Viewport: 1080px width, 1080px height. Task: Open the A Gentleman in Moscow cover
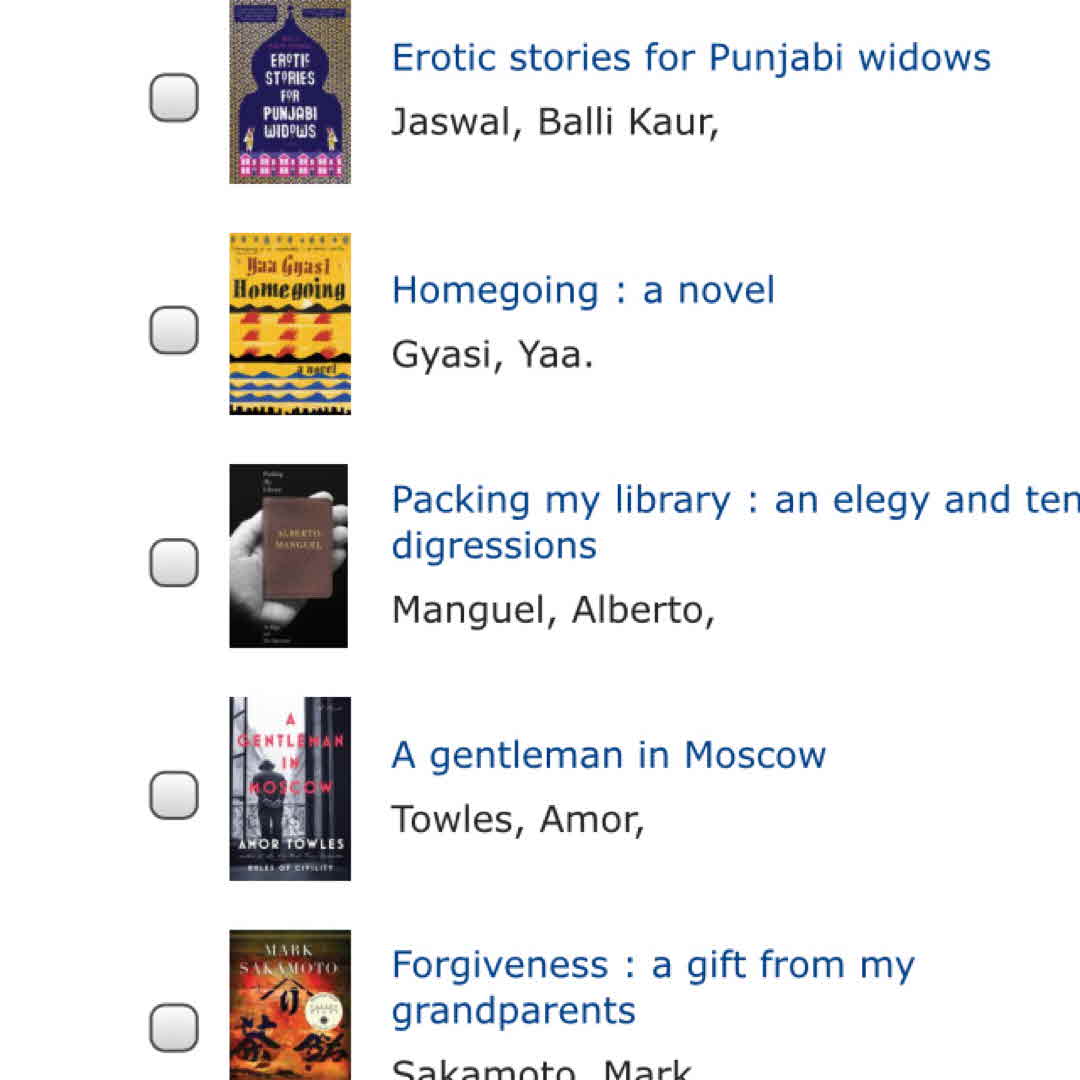(x=290, y=788)
